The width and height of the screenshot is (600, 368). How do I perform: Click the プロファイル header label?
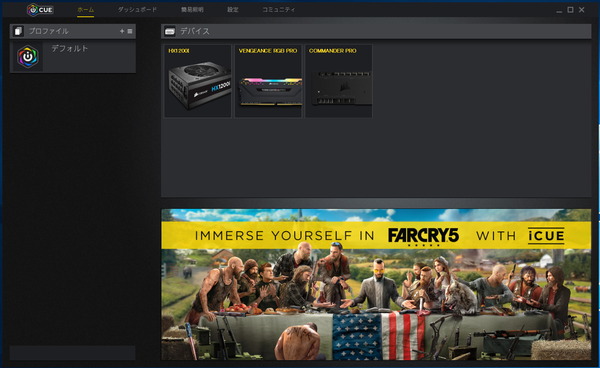[x=49, y=31]
